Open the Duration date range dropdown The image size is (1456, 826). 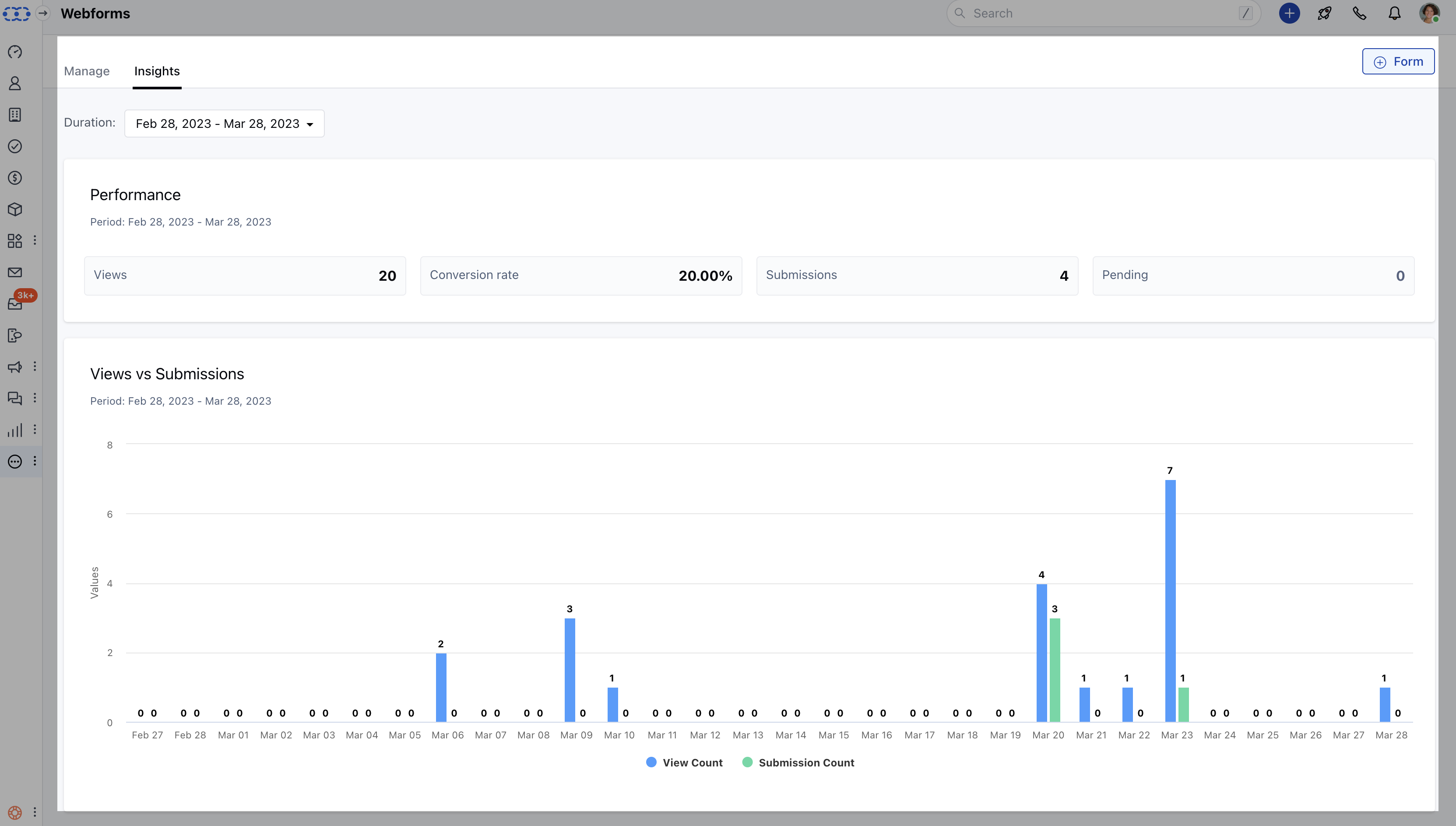[225, 124]
